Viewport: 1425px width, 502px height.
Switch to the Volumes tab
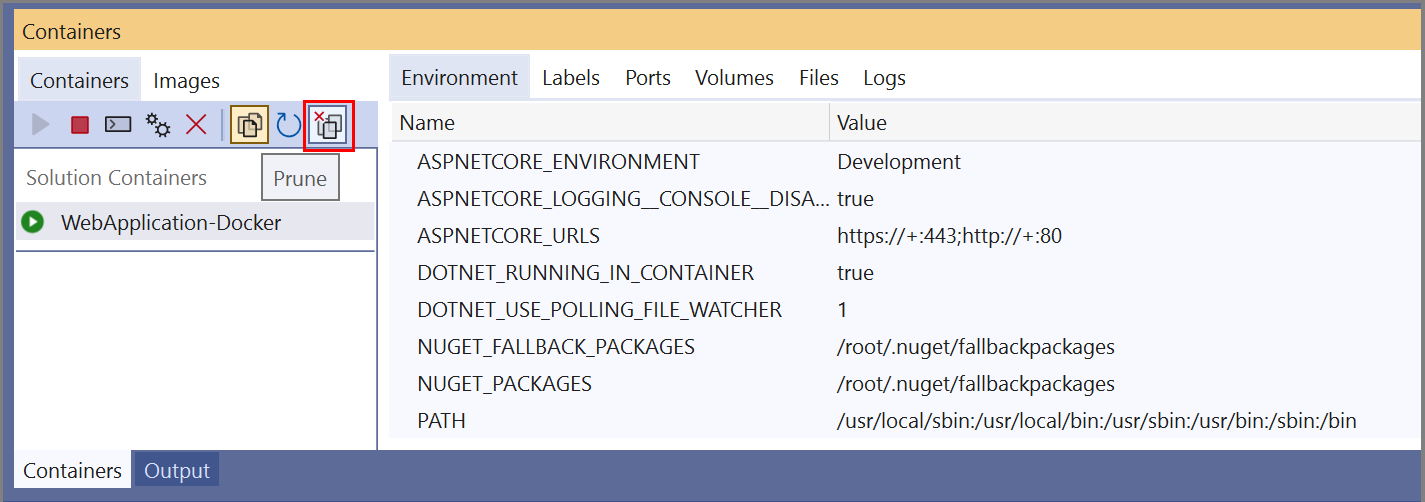click(734, 78)
